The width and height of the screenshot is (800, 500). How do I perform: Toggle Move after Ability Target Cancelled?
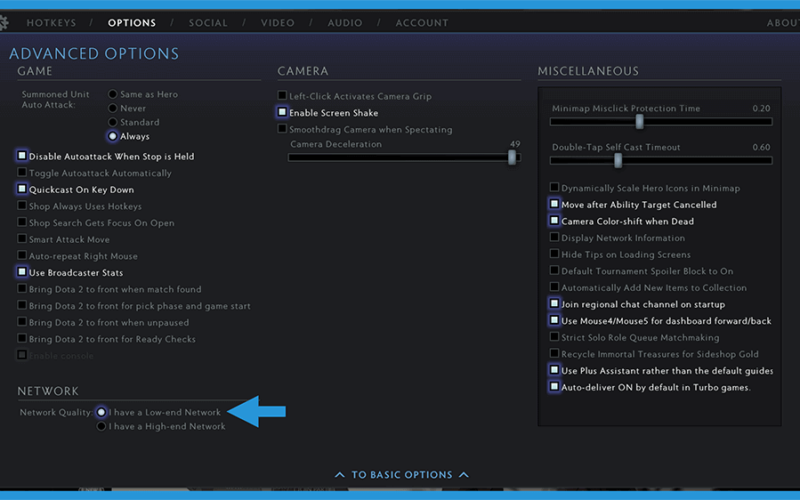click(x=554, y=204)
